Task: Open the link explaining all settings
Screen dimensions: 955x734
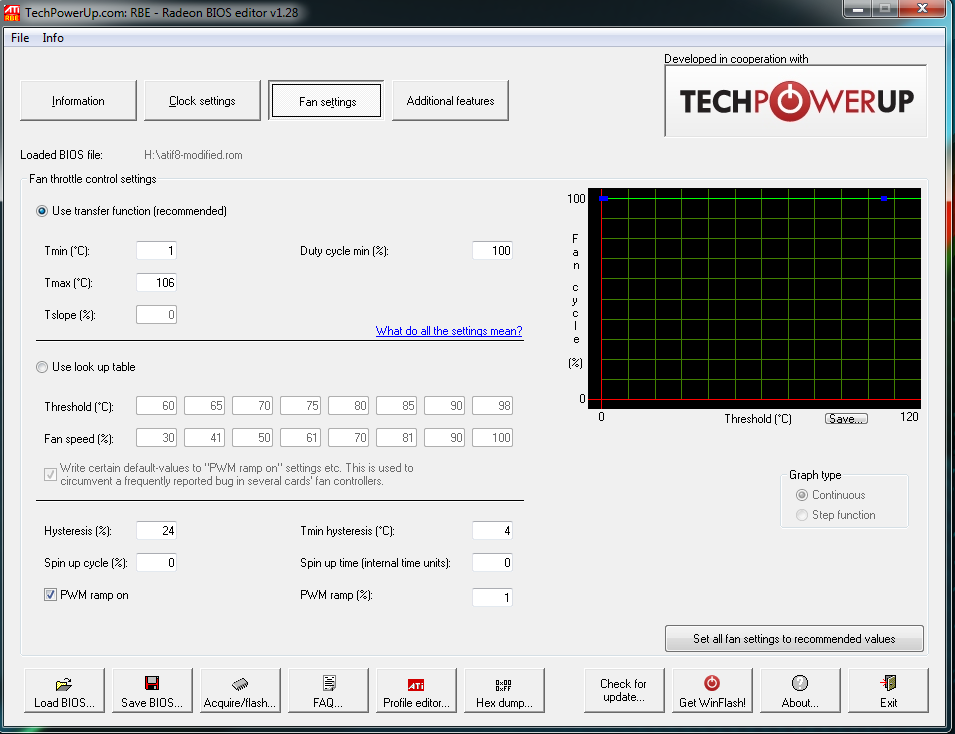Action: point(448,331)
